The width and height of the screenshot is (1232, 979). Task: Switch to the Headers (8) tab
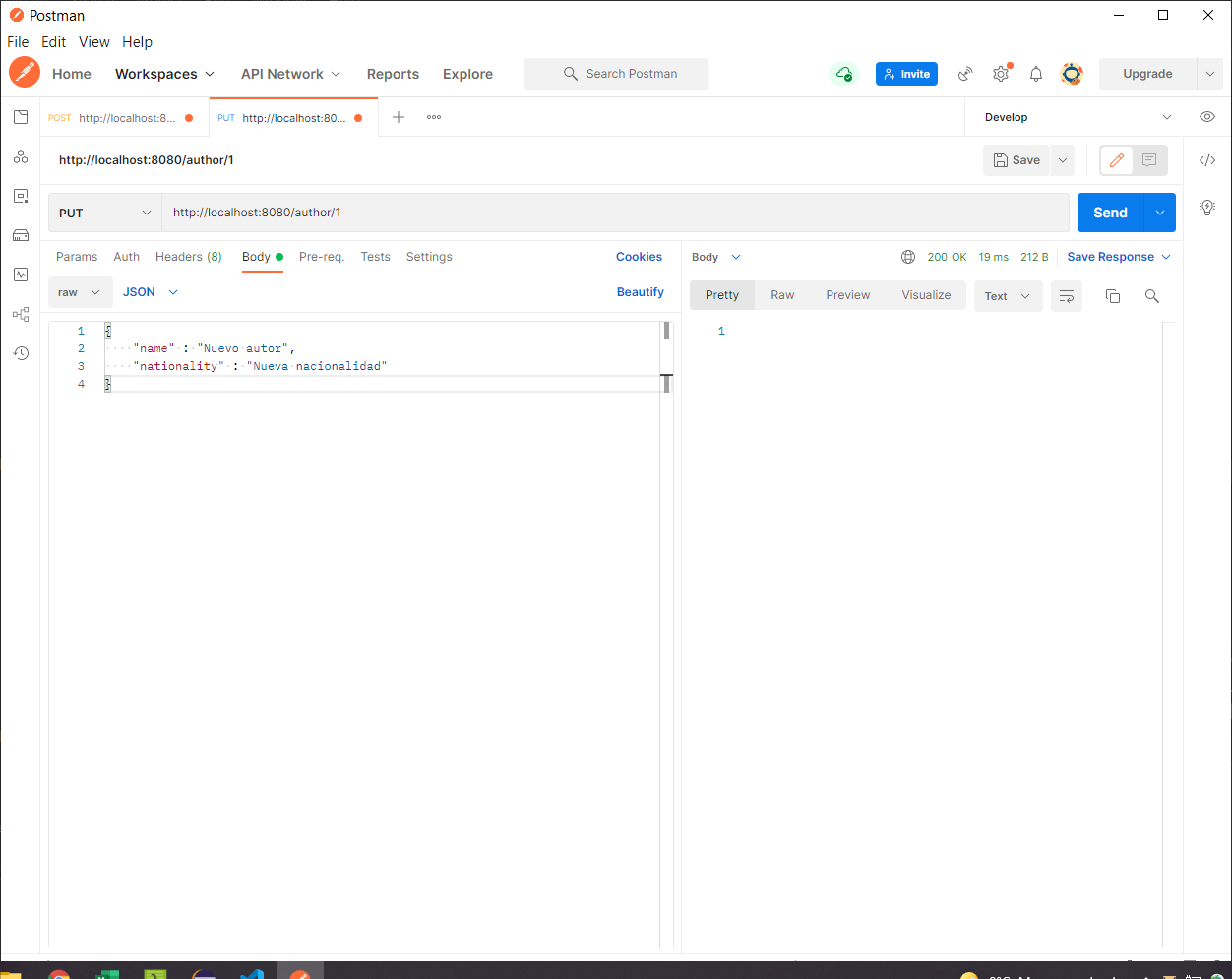click(189, 257)
